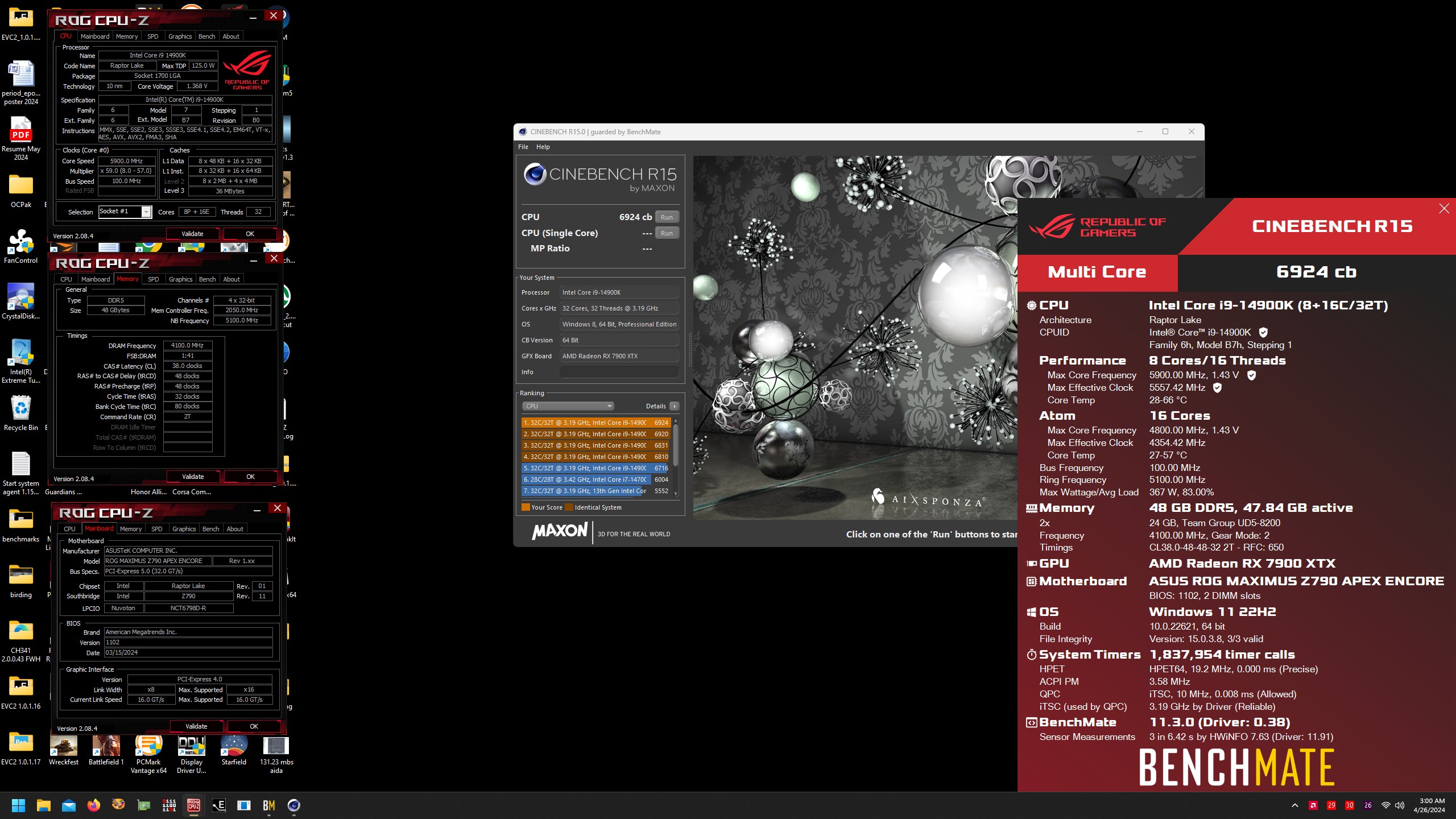The width and height of the screenshot is (1456, 819).
Task: Open Bench tab in top CPU-Z window
Action: (207, 36)
